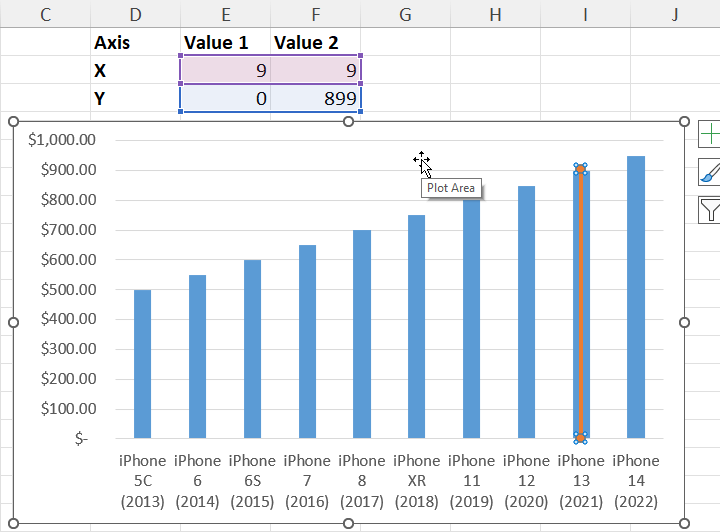The width and height of the screenshot is (720, 532).
Task: Select the Y row cell containing 0
Action: (225, 98)
